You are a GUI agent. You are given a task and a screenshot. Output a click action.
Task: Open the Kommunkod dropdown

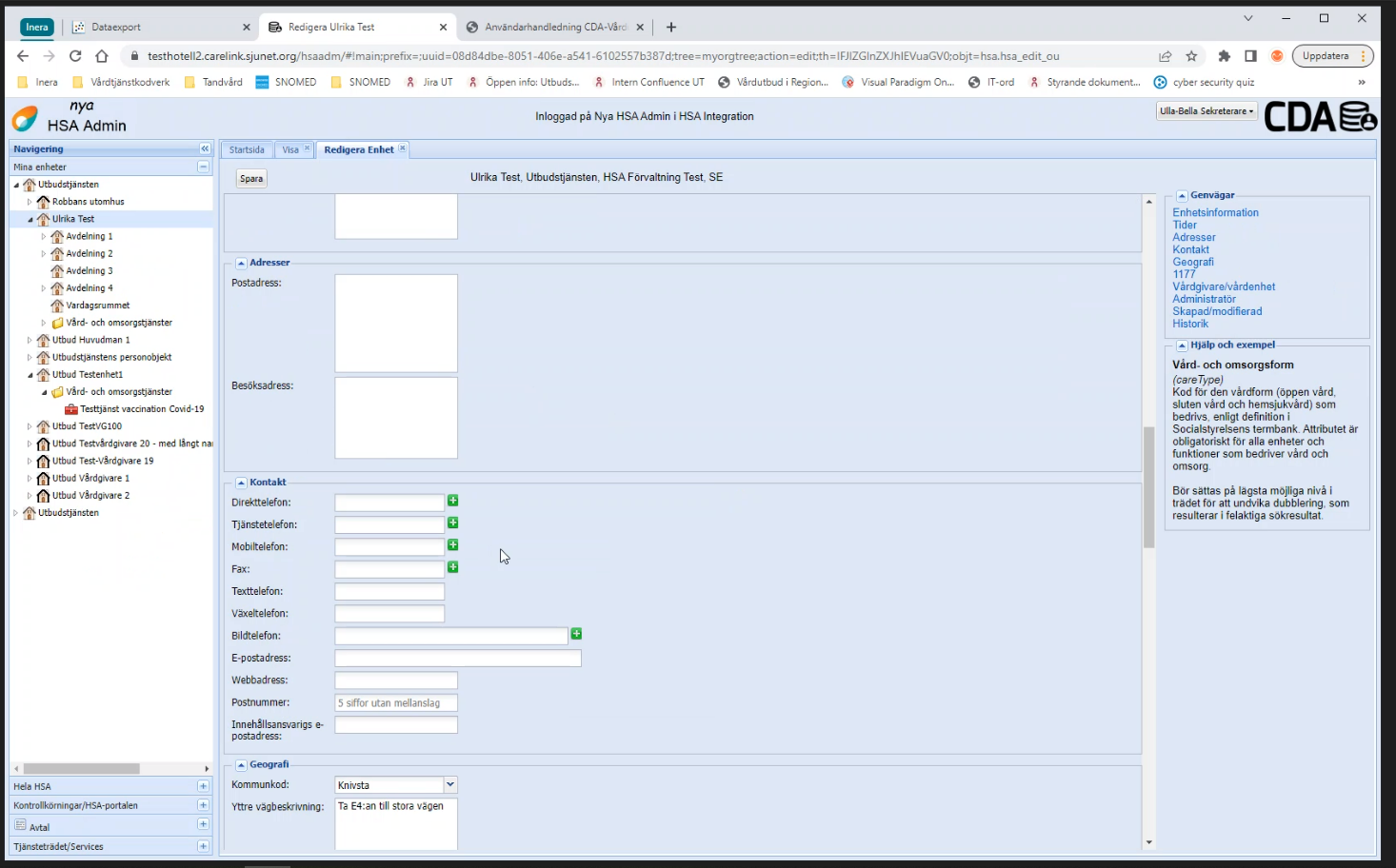point(450,785)
